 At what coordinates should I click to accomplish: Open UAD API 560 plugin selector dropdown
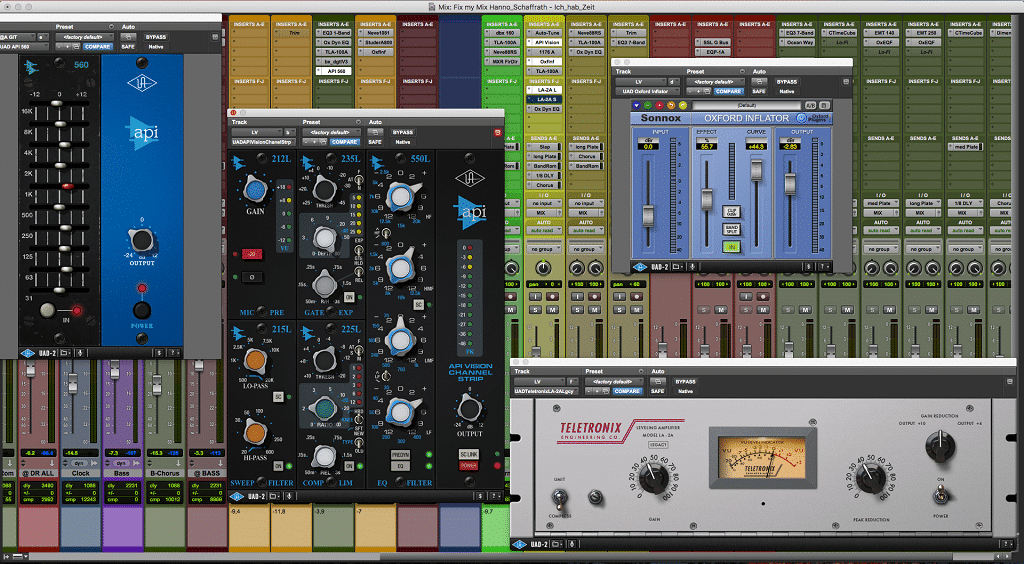point(24,46)
